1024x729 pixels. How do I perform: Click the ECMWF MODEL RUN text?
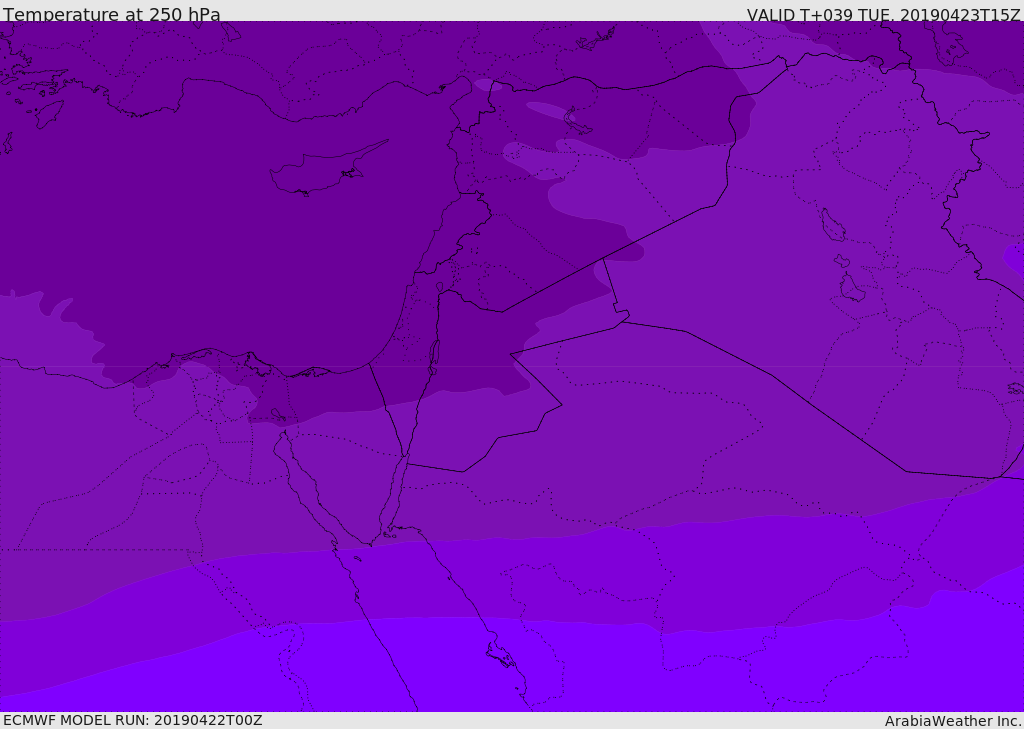133,721
